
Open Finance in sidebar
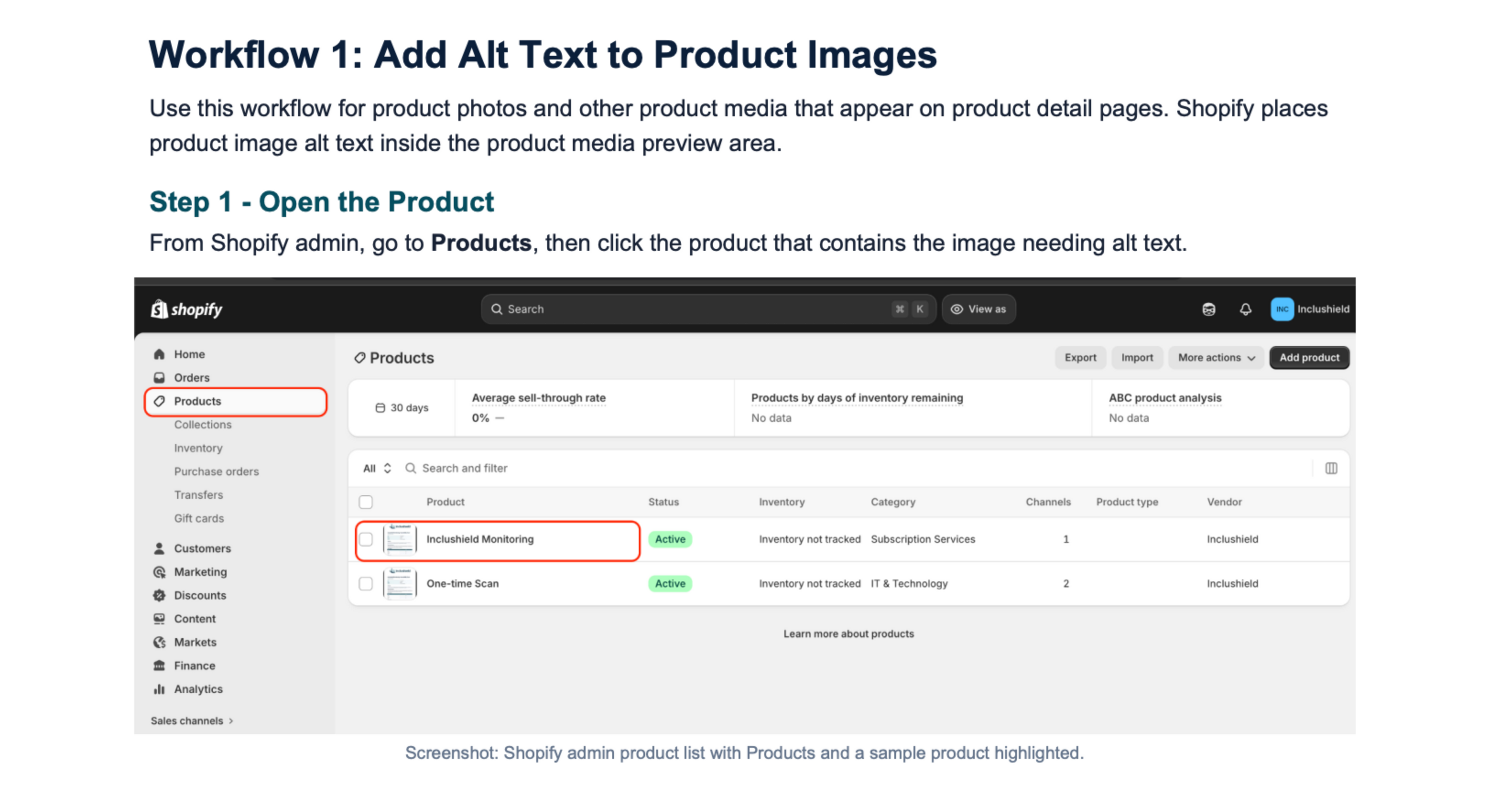tap(194, 666)
